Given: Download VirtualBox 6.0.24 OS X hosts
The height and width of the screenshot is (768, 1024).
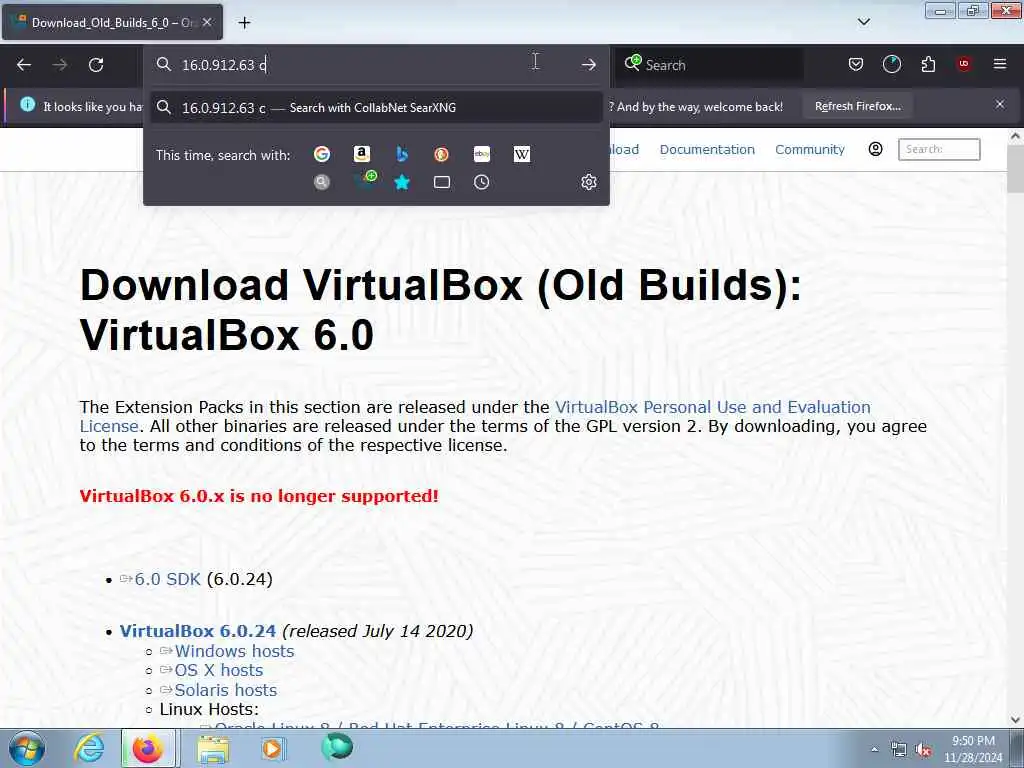Looking at the screenshot, I should click(218, 670).
